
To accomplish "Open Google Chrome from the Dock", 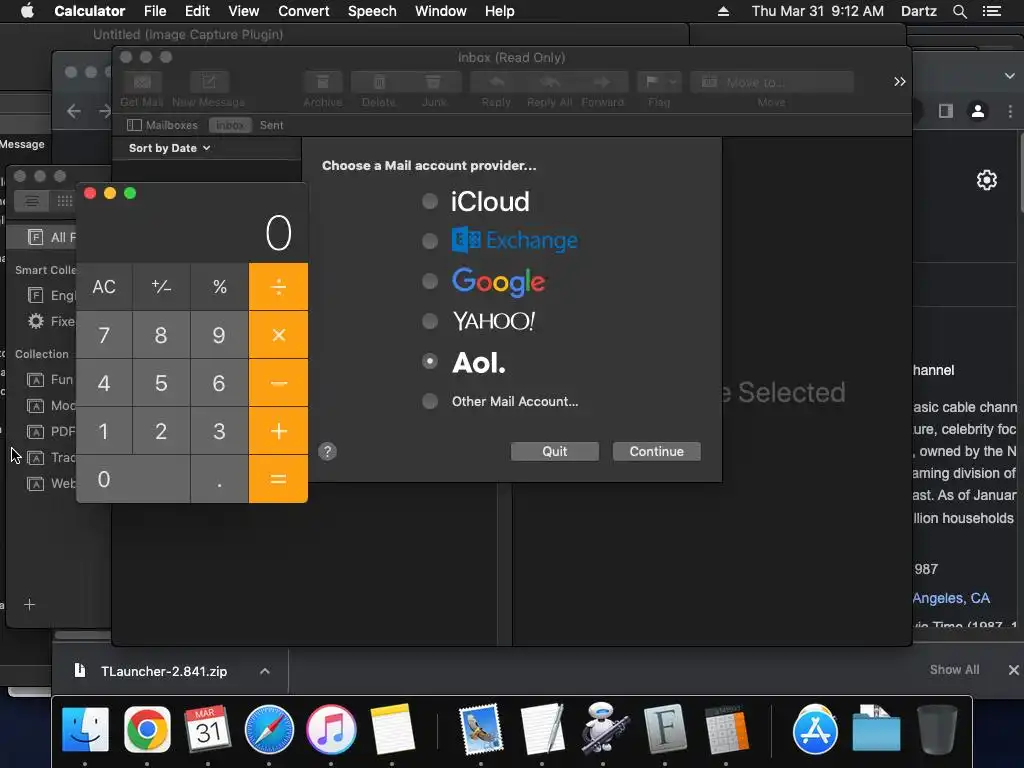I will coord(147,729).
